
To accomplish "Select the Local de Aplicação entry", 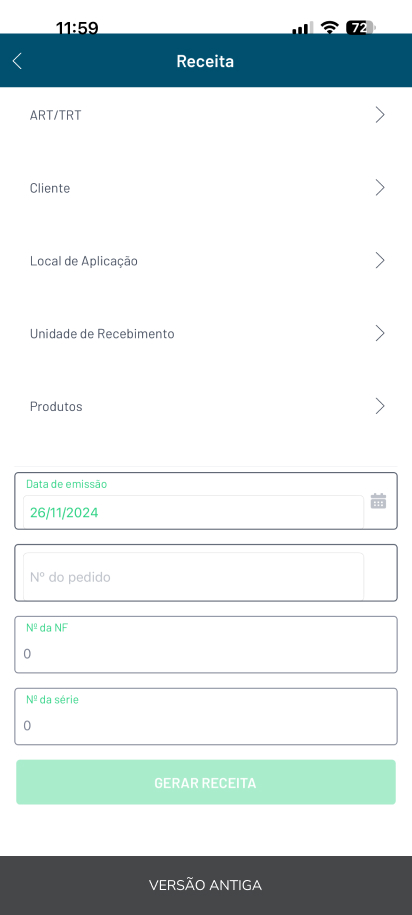I will (x=206, y=261).
